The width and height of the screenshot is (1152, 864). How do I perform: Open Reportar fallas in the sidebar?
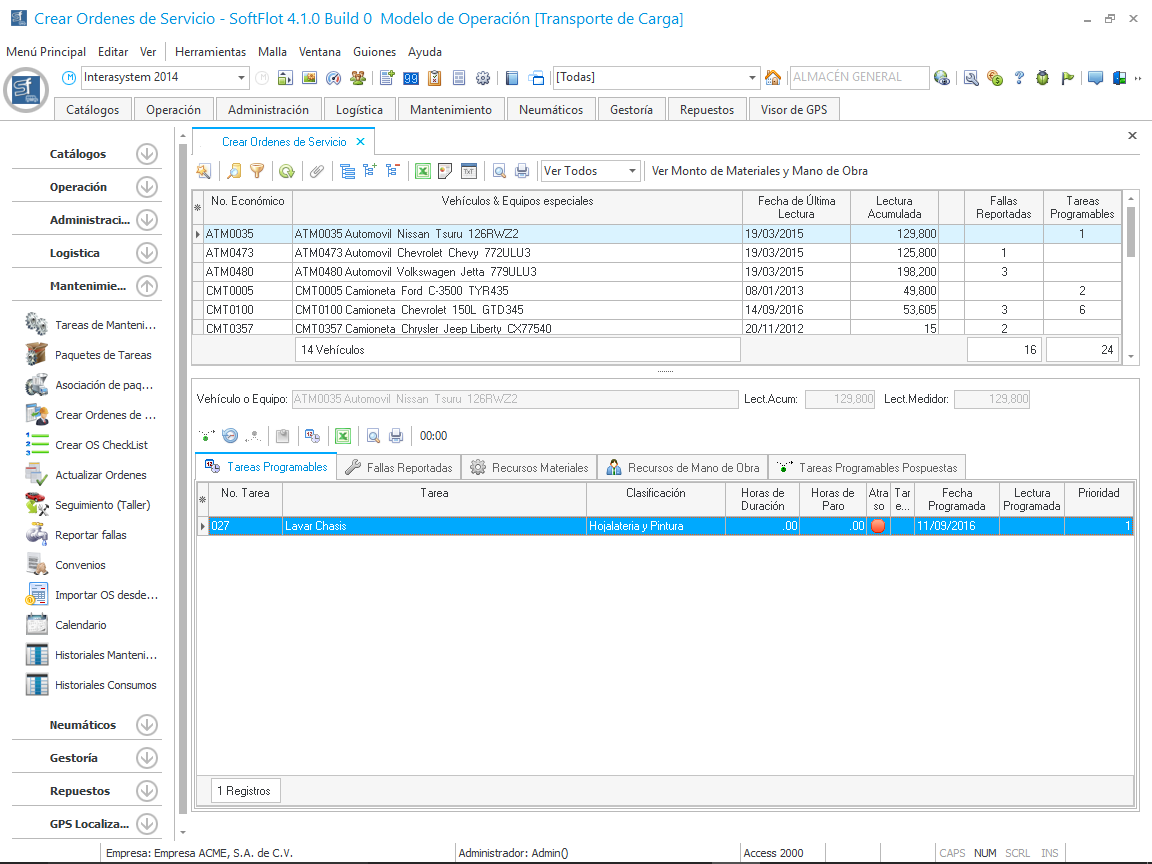(90, 535)
